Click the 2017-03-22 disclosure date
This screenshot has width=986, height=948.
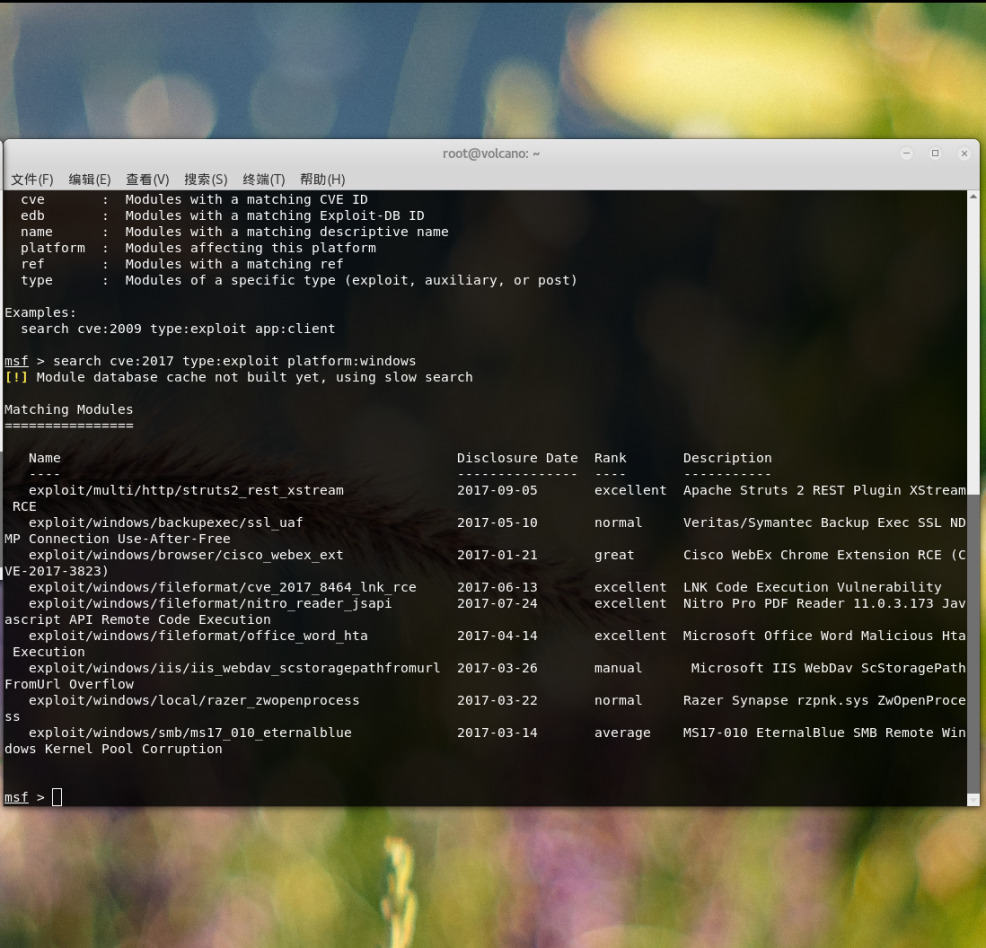497,700
